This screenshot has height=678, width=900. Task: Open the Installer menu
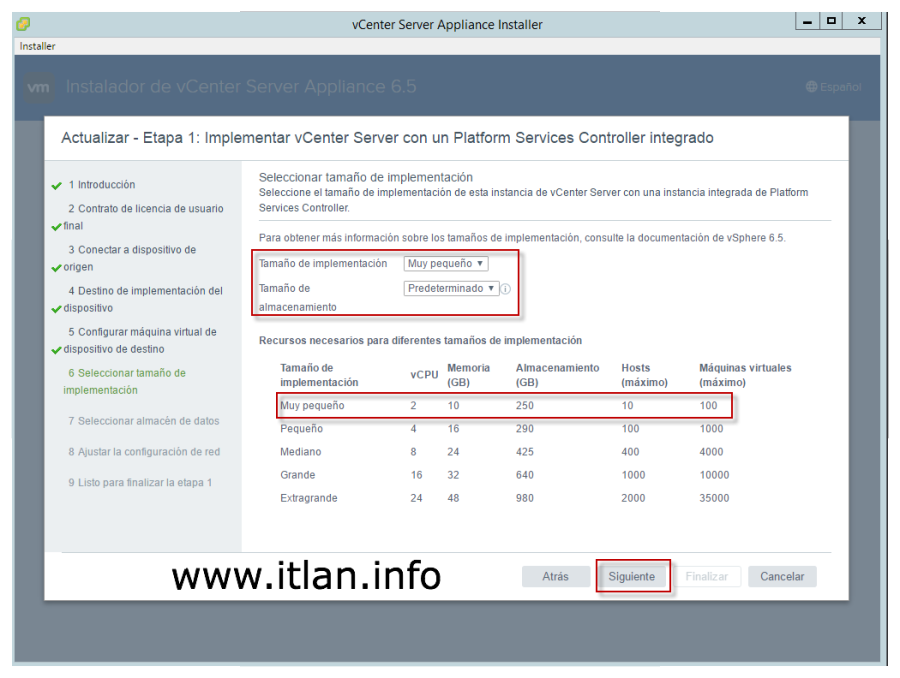(38, 46)
